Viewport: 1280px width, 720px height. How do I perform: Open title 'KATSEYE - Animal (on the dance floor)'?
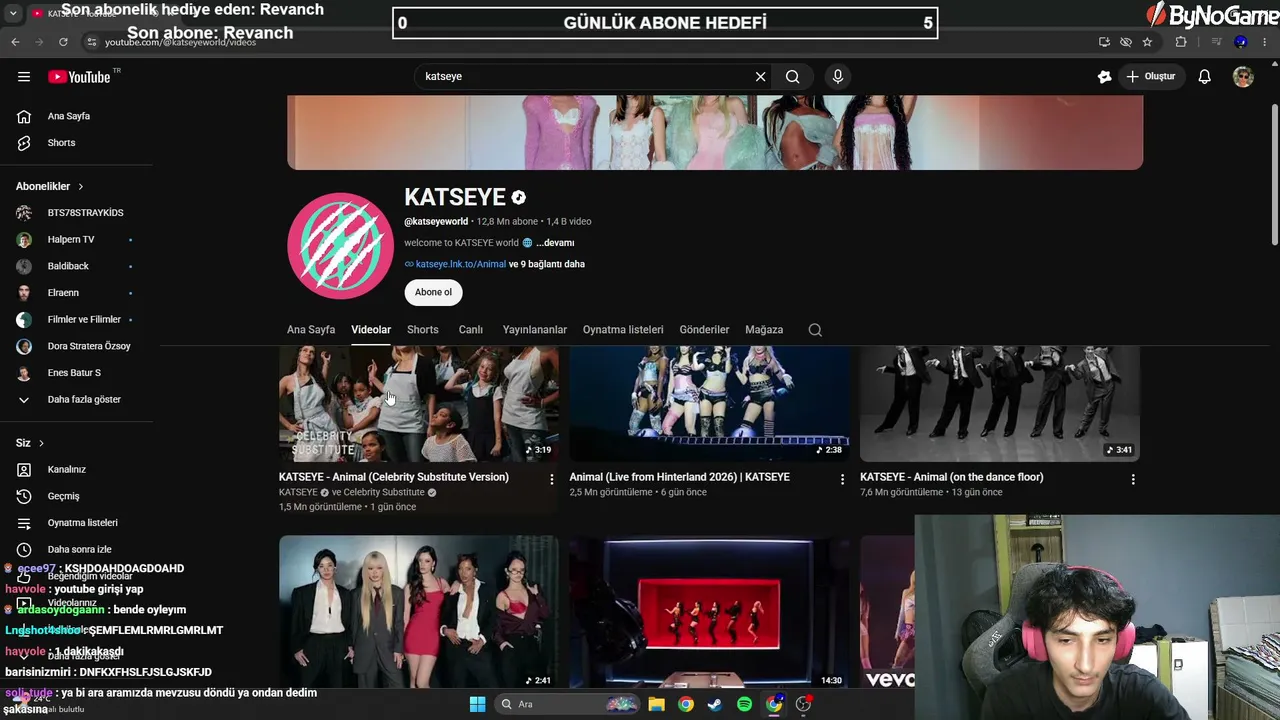(x=952, y=477)
